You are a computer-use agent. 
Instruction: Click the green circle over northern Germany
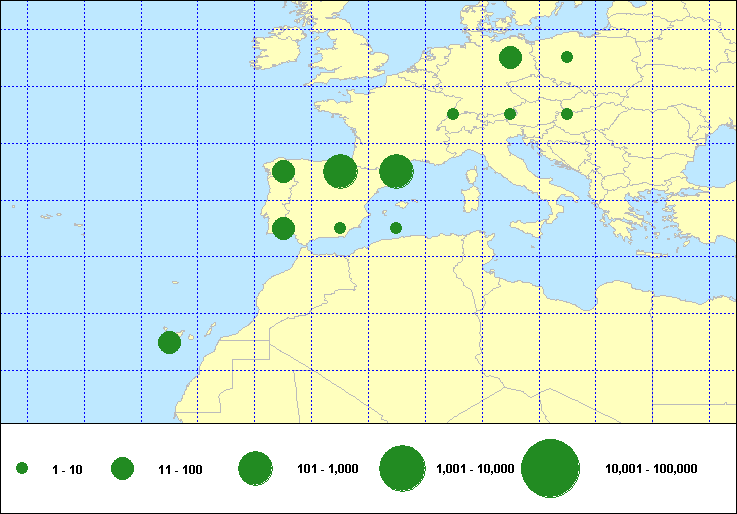510,58
